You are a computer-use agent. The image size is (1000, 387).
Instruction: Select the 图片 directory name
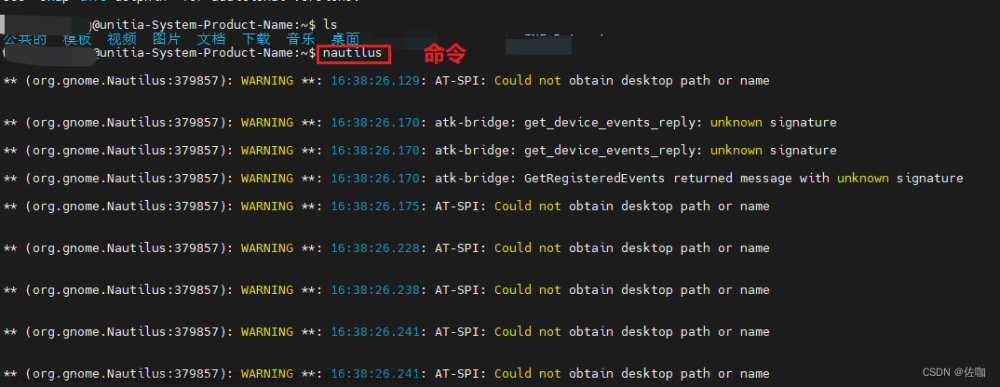[x=166, y=40]
